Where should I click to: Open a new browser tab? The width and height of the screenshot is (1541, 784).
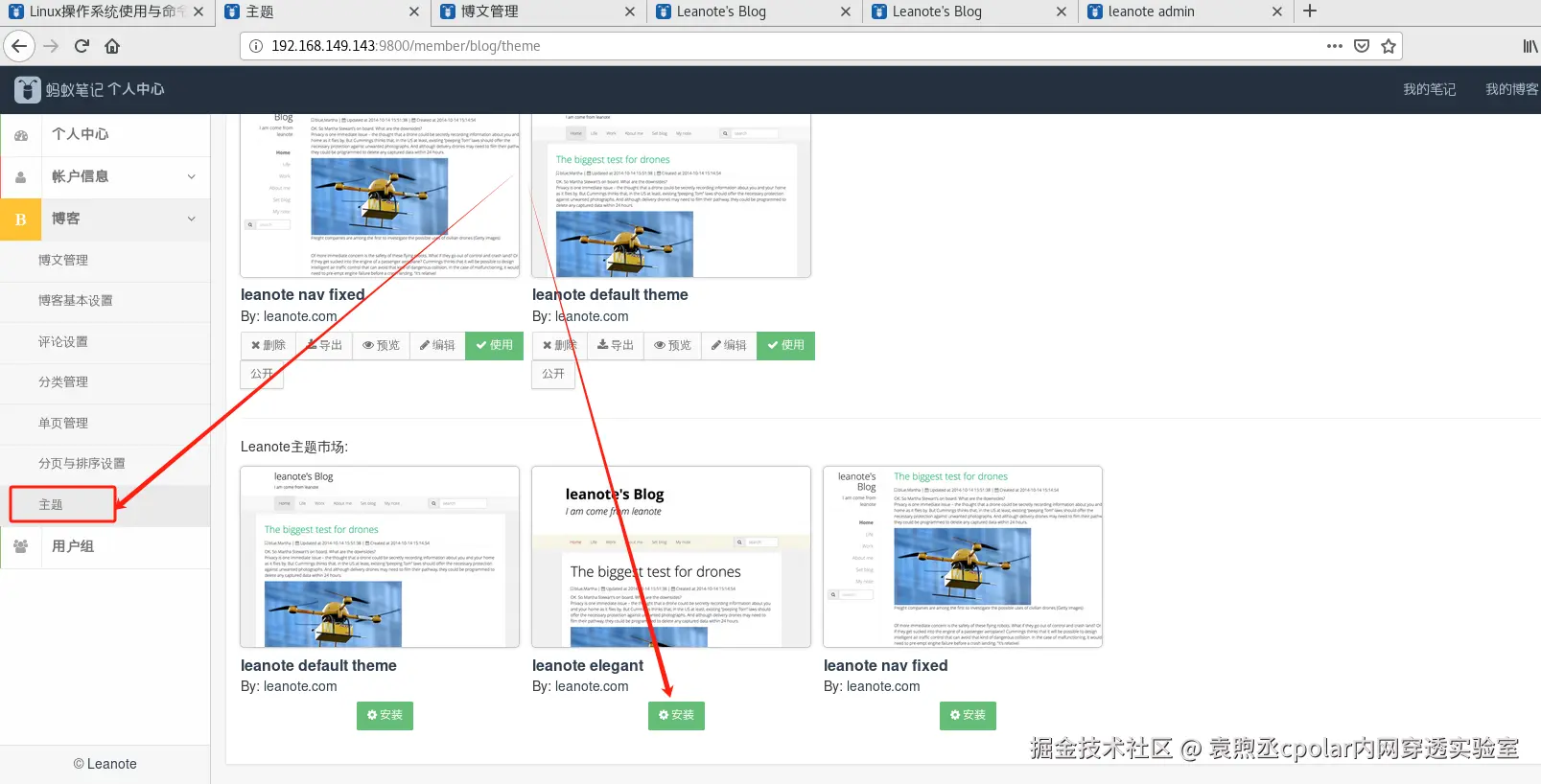1310,12
